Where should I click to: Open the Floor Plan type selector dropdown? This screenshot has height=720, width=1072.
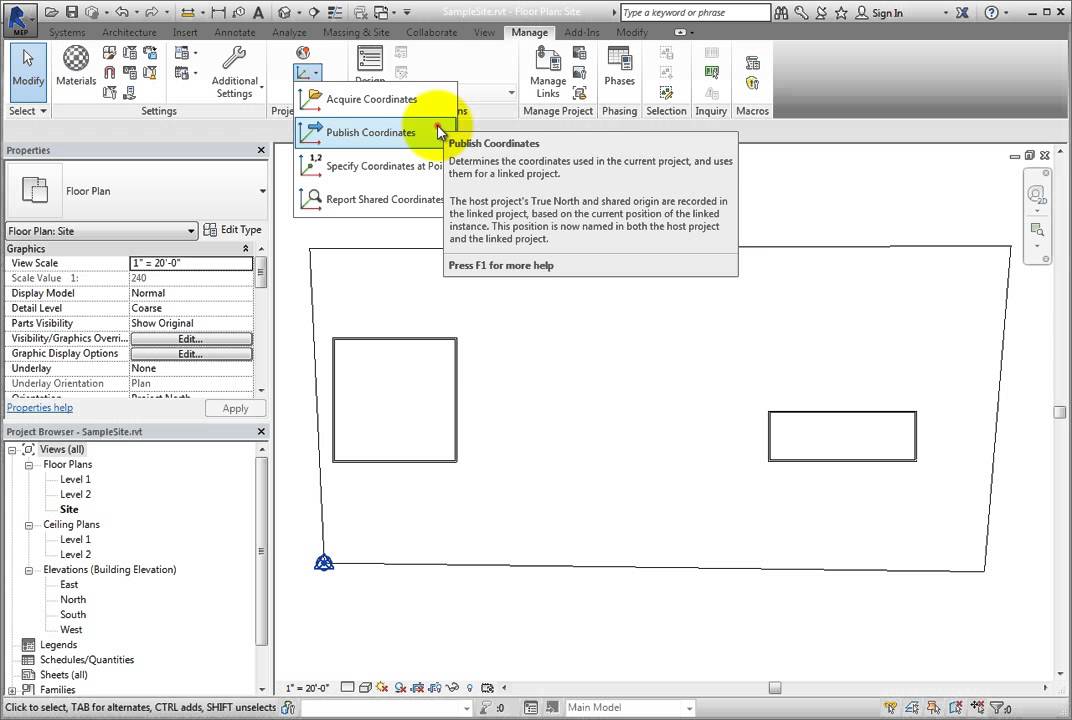pos(263,191)
